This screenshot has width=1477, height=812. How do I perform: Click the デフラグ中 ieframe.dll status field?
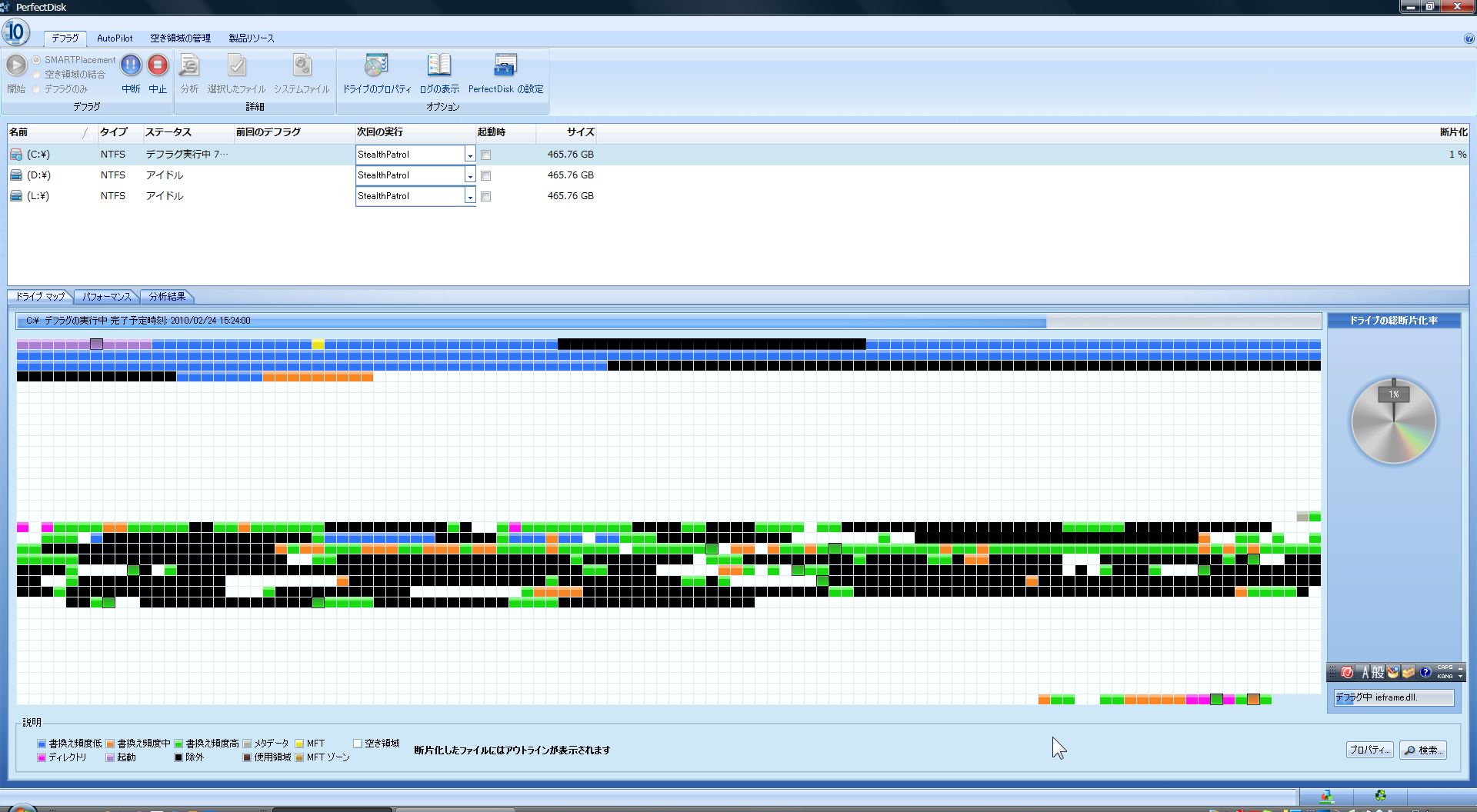click(1393, 697)
